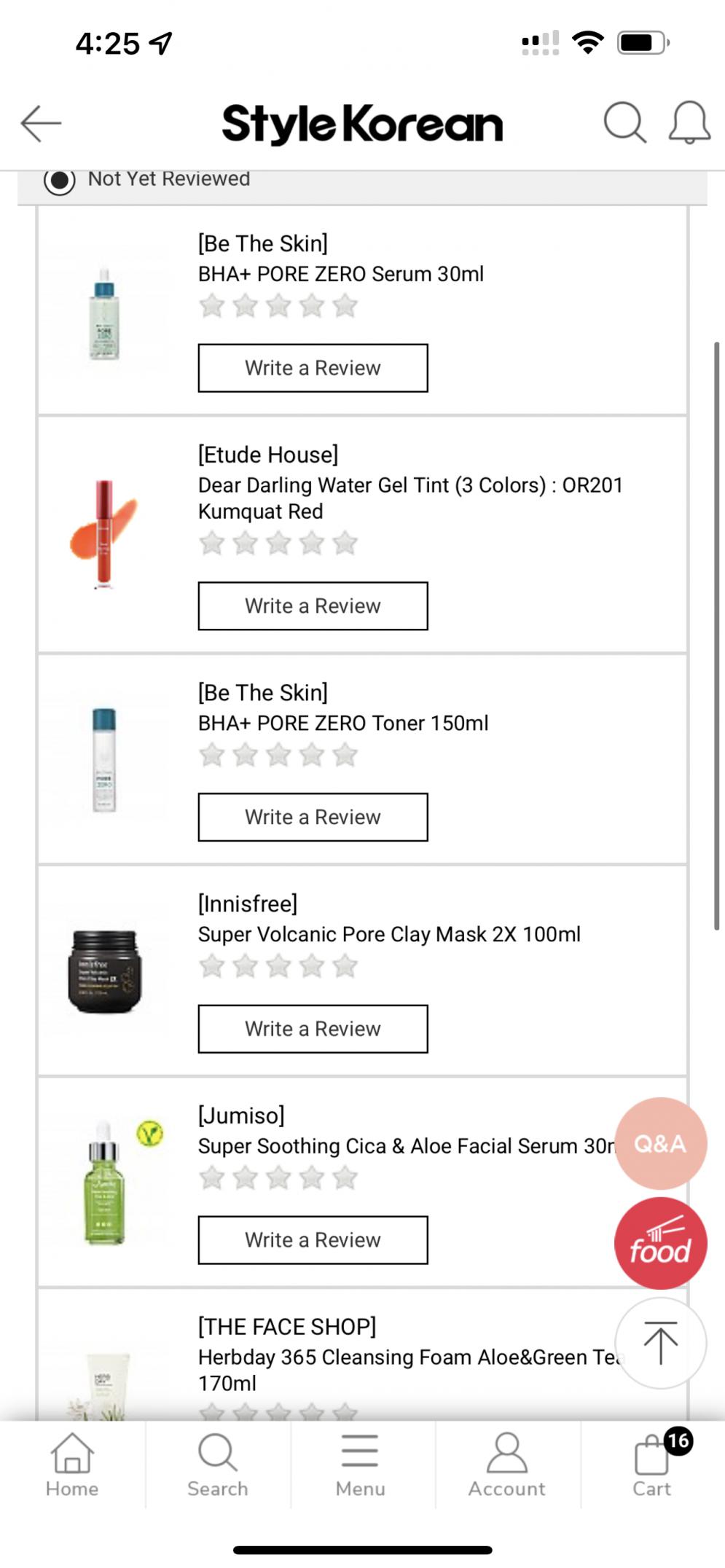The width and height of the screenshot is (725, 1568).
Task: Tap the StyleKorean logo
Action: click(x=362, y=124)
